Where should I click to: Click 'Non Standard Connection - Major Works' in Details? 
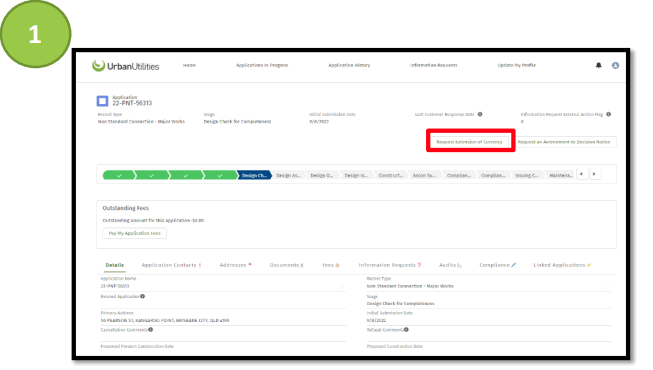(410, 286)
